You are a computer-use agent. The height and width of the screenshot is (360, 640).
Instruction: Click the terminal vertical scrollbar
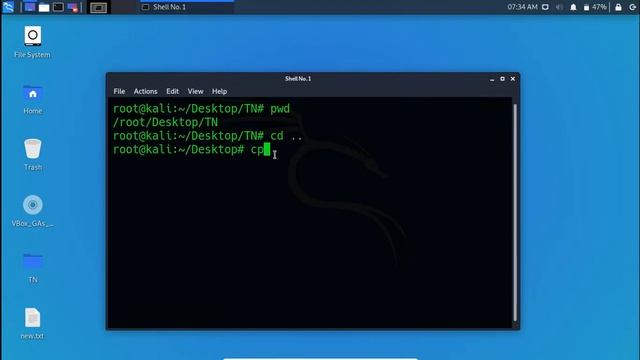coord(515,212)
